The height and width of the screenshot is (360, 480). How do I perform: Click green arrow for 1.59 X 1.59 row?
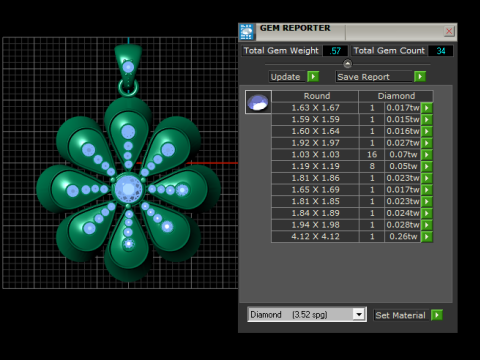427,119
